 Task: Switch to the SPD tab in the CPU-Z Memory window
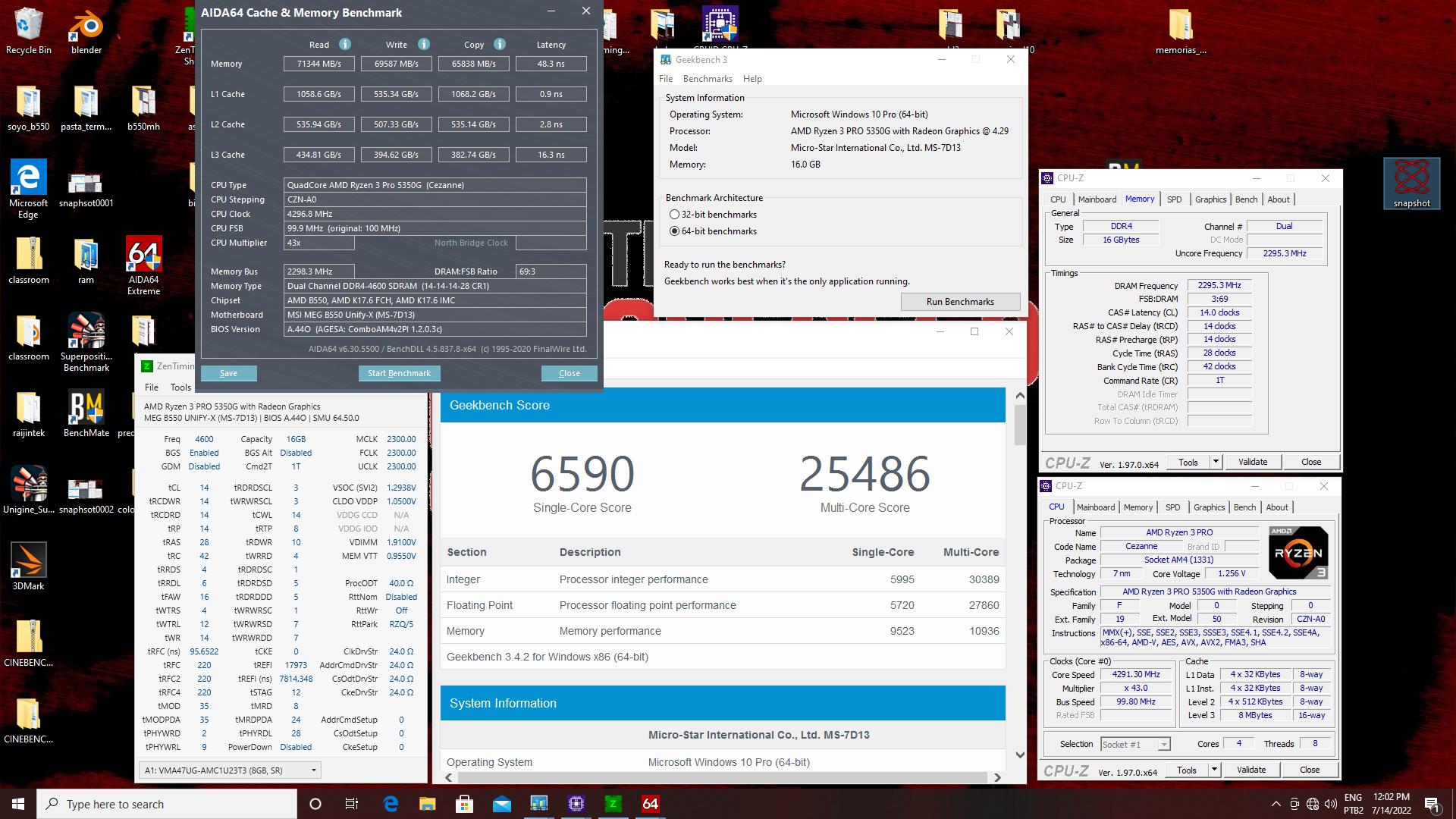pyautogui.click(x=1174, y=199)
